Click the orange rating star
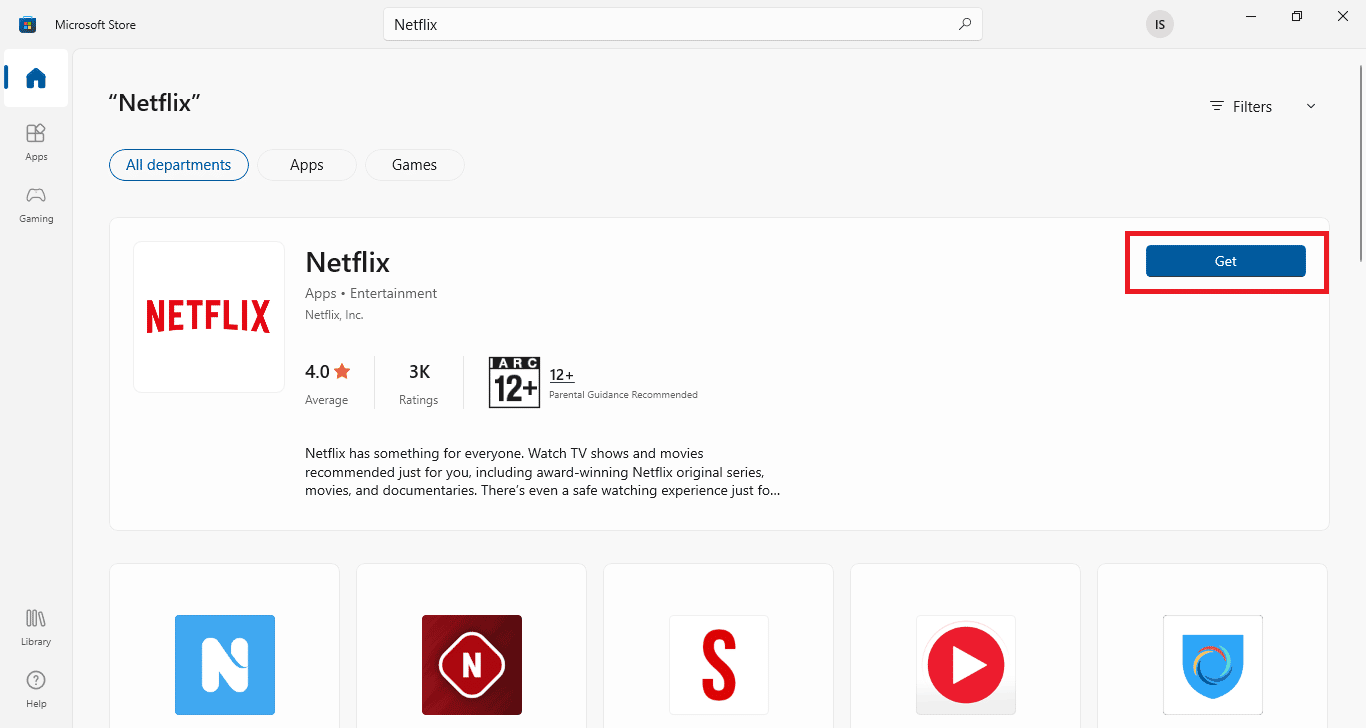1366x728 pixels. 342,371
